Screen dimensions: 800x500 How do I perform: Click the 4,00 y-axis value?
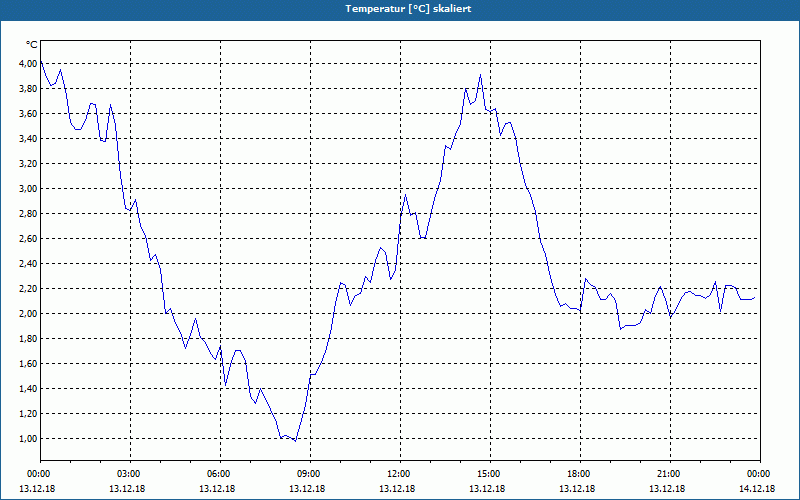coord(29,64)
